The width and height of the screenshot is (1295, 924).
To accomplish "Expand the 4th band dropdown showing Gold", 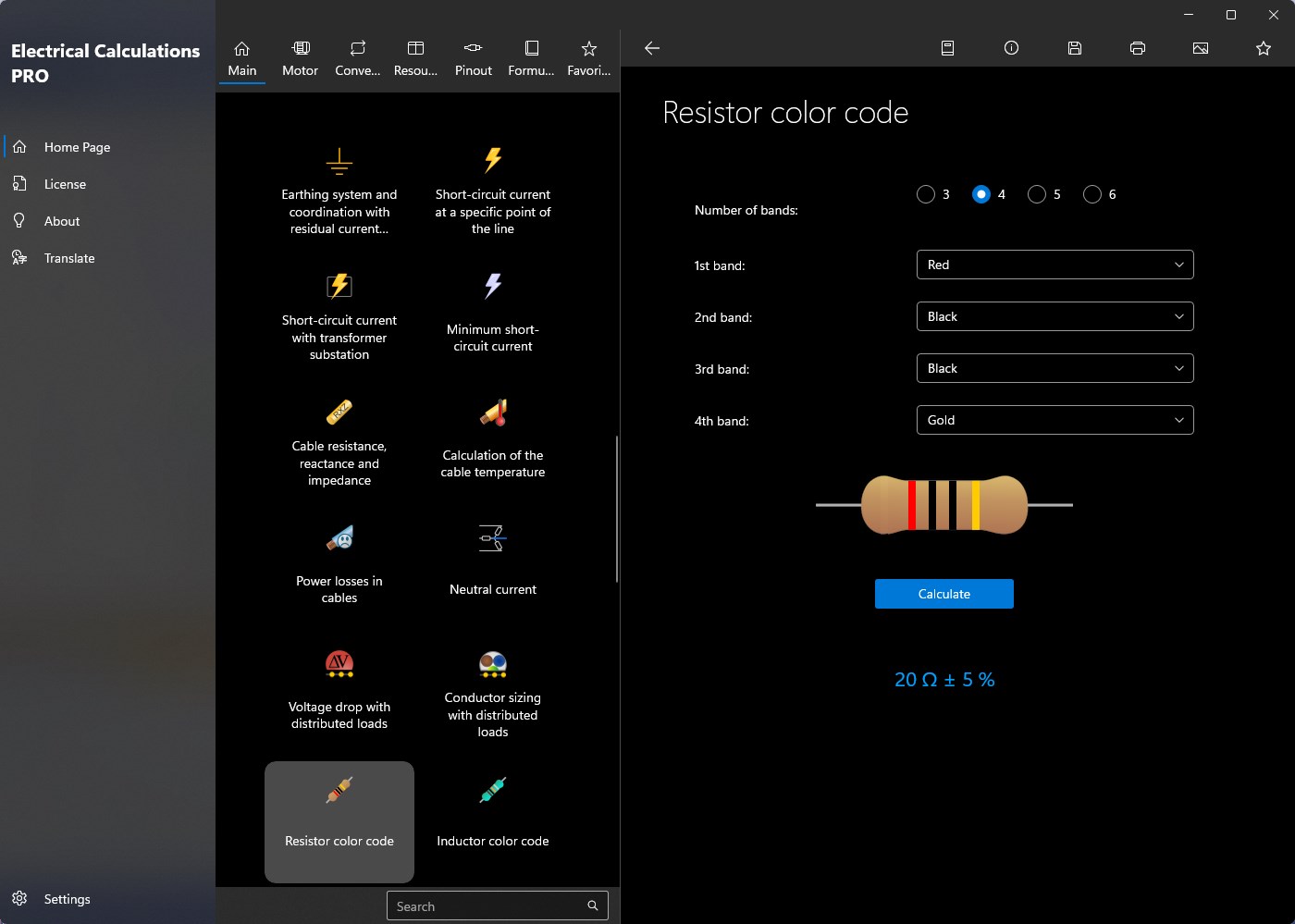I will pyautogui.click(x=1054, y=420).
